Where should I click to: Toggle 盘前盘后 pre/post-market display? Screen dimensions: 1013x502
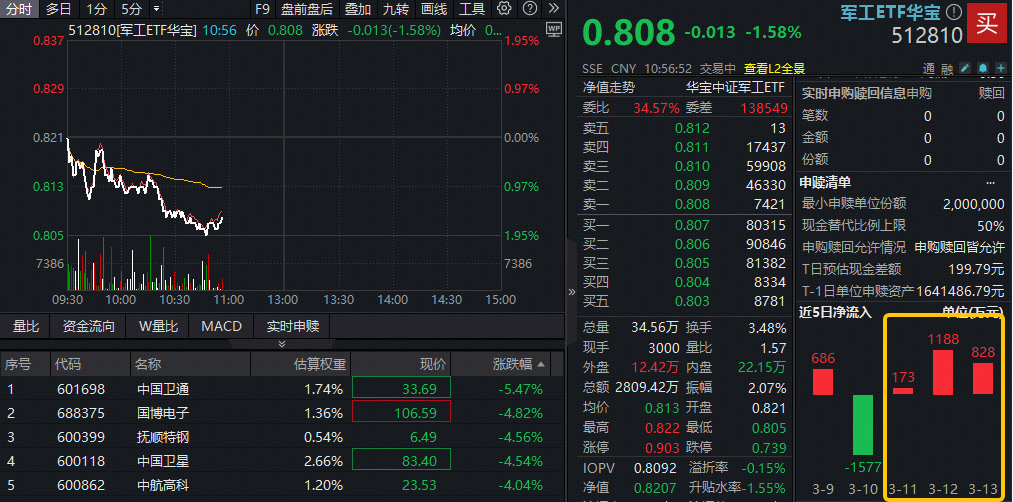click(x=307, y=9)
